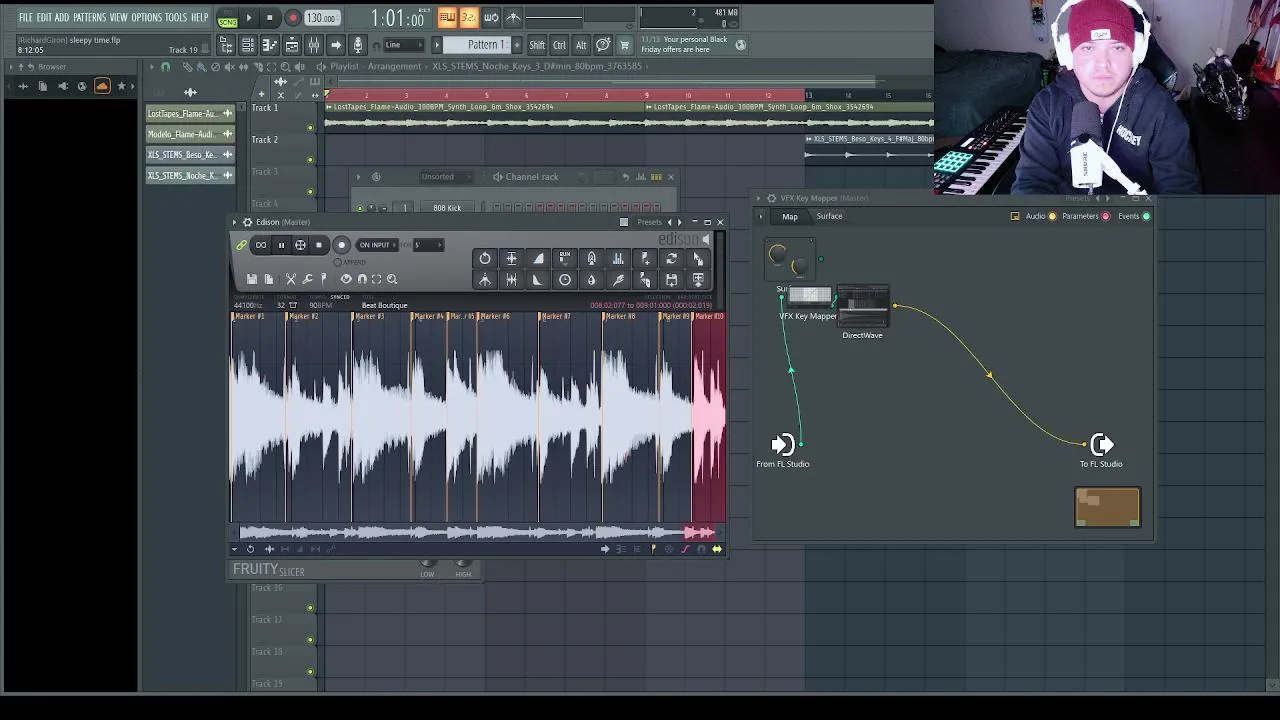Toggle the 3.2 recording countdown icon

pyautogui.click(x=468, y=18)
